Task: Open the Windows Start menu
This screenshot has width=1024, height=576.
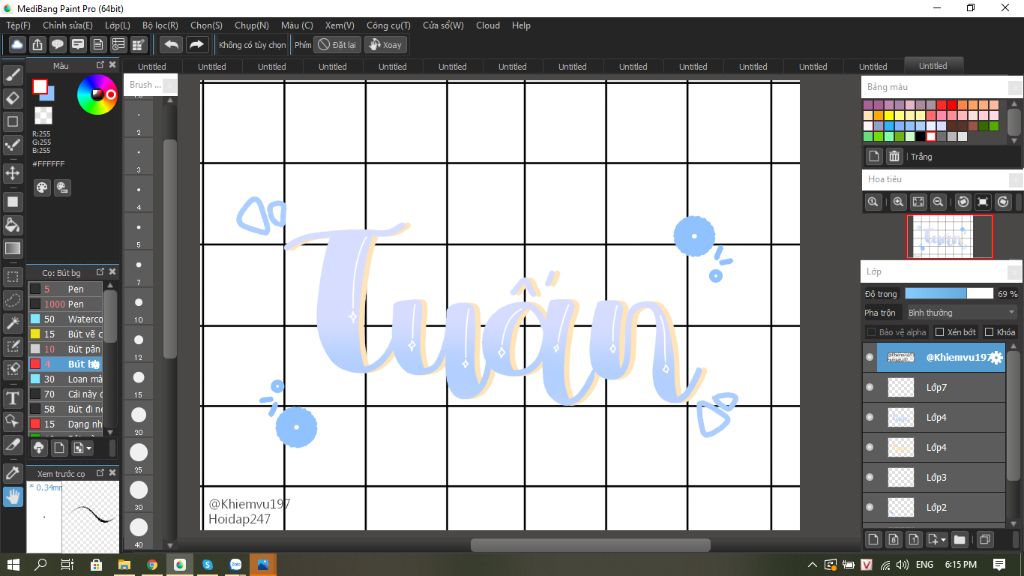Action: (x=12, y=564)
